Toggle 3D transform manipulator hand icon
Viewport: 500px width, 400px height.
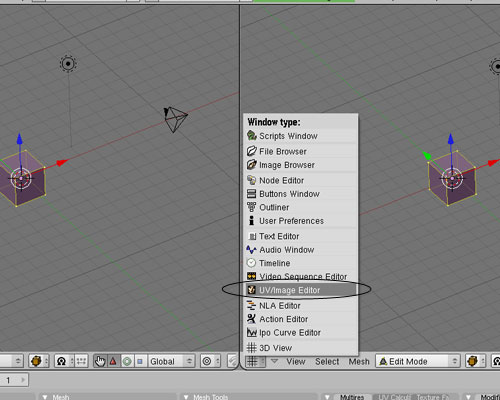click(100, 361)
